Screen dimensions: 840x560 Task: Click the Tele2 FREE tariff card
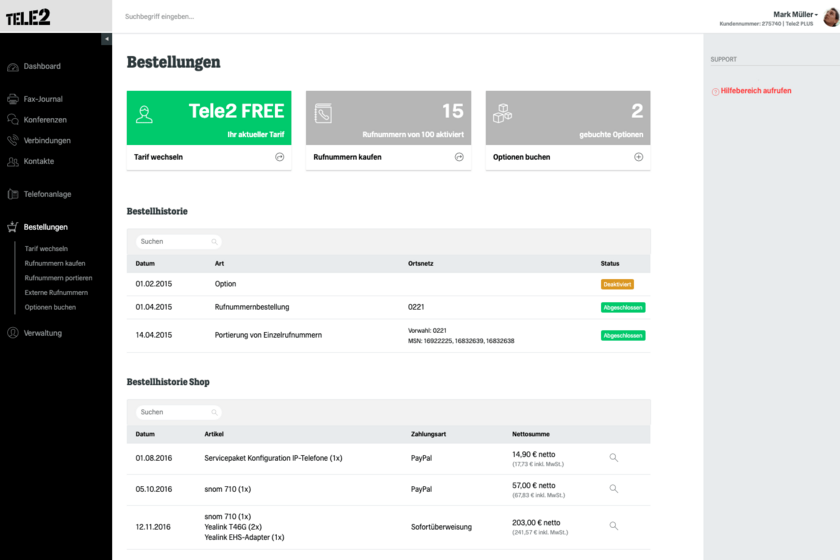click(209, 118)
